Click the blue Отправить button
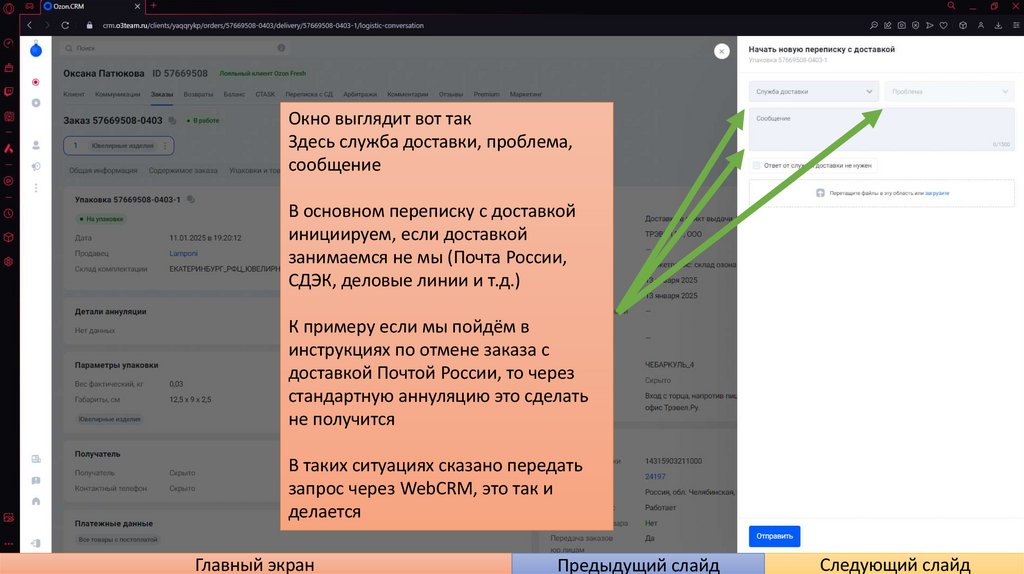Screen dimensions: 1024x574 [x=775, y=536]
